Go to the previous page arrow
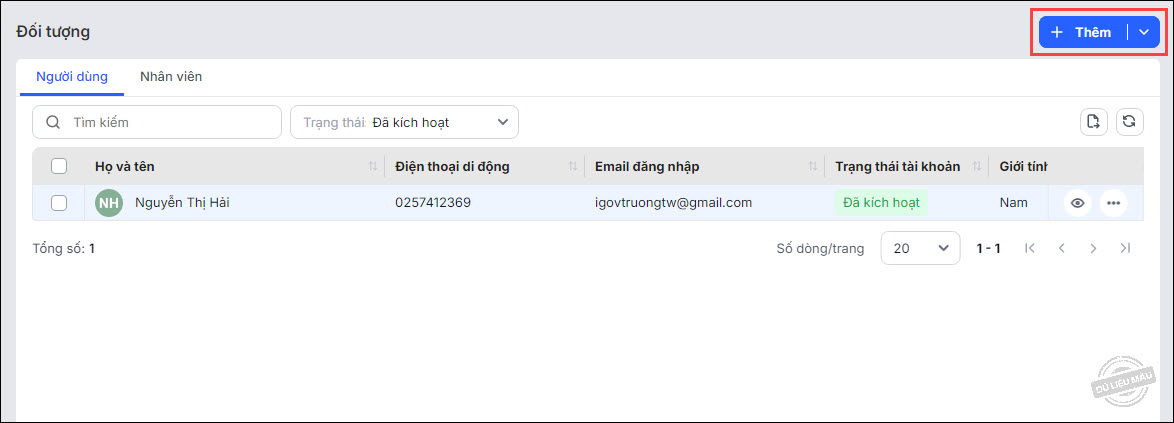The width and height of the screenshot is (1174, 423). click(1061, 248)
